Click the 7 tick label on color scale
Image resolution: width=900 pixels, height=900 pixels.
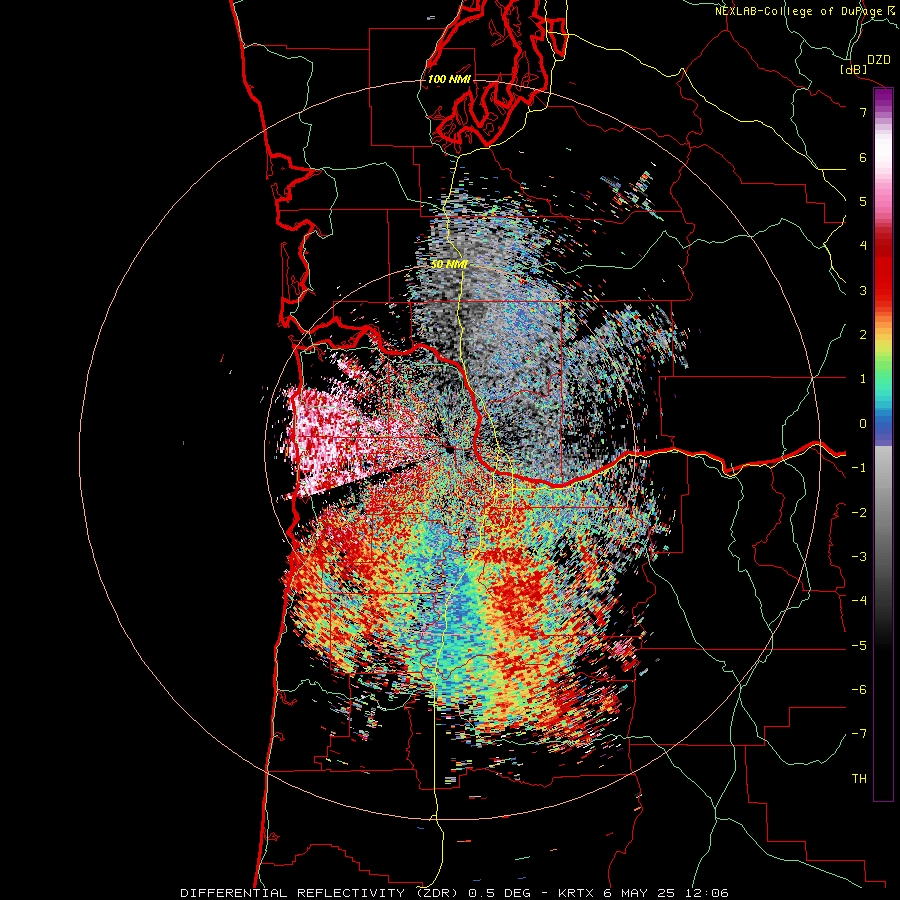click(863, 112)
